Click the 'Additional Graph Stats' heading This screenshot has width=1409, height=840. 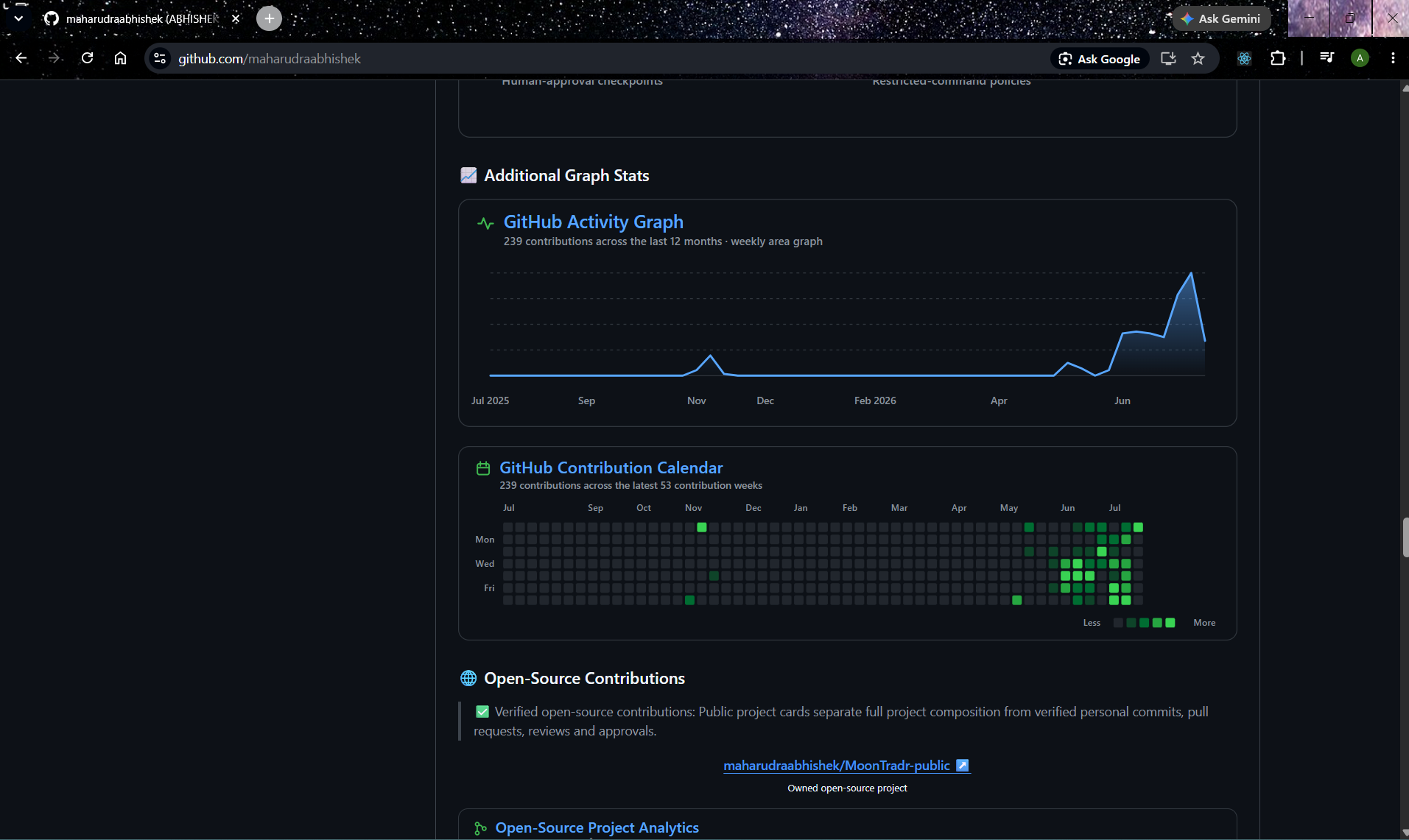566,175
